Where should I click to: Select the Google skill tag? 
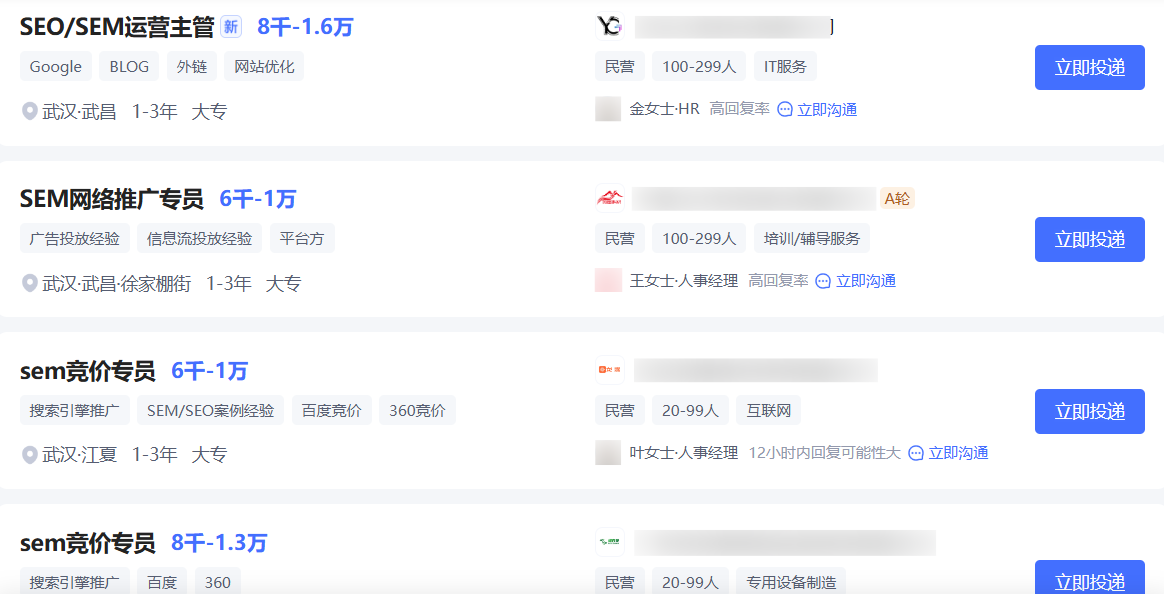coord(55,66)
